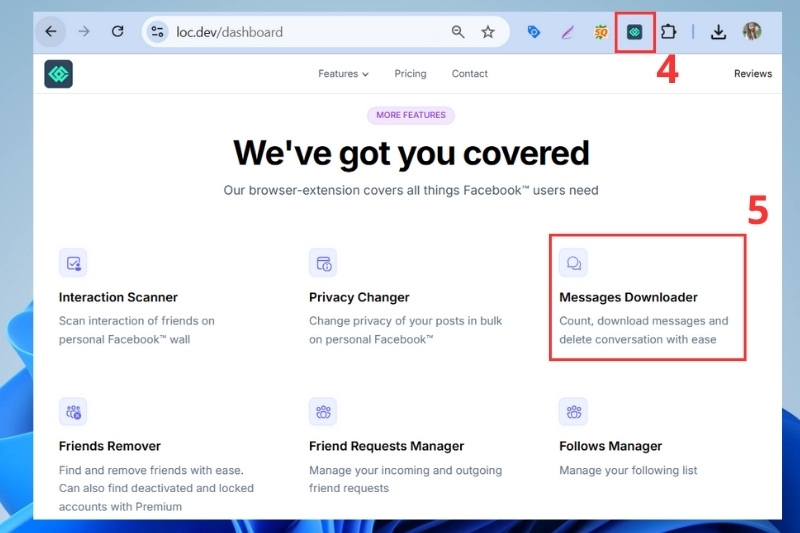Open the green diamond extension in toolbar

click(634, 32)
